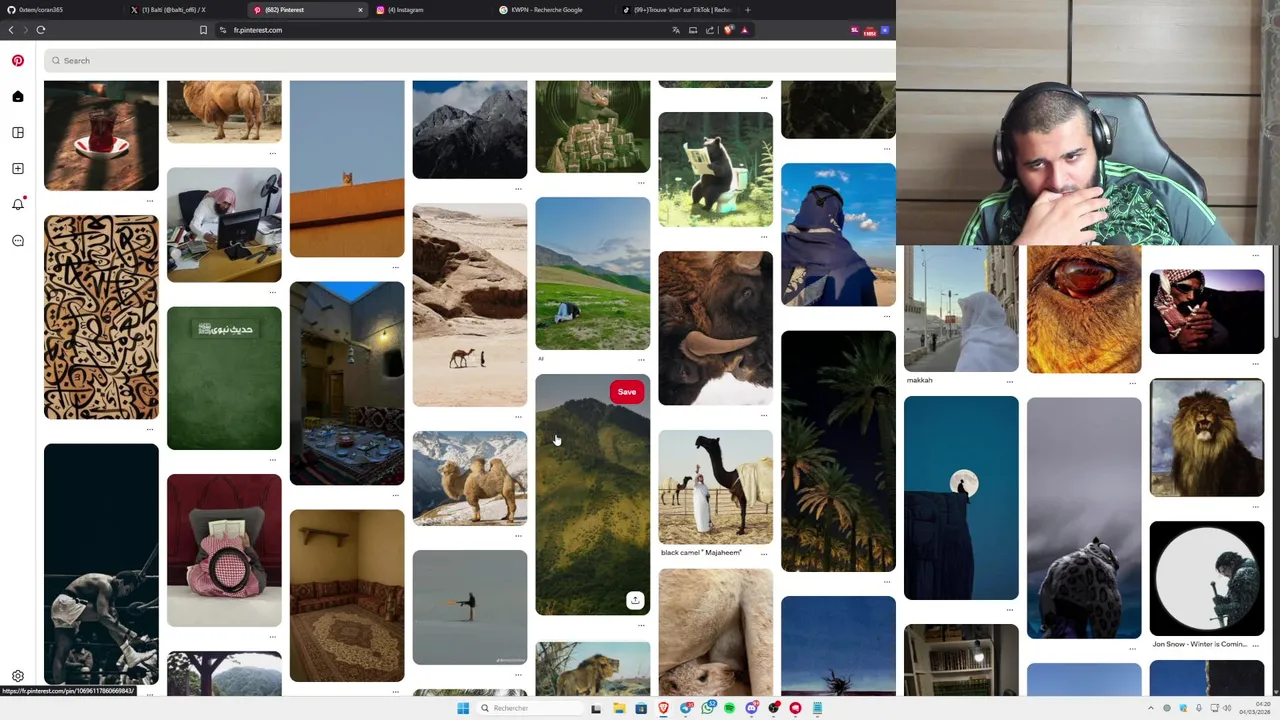Open man in red keffiyeh pin

click(1207, 311)
